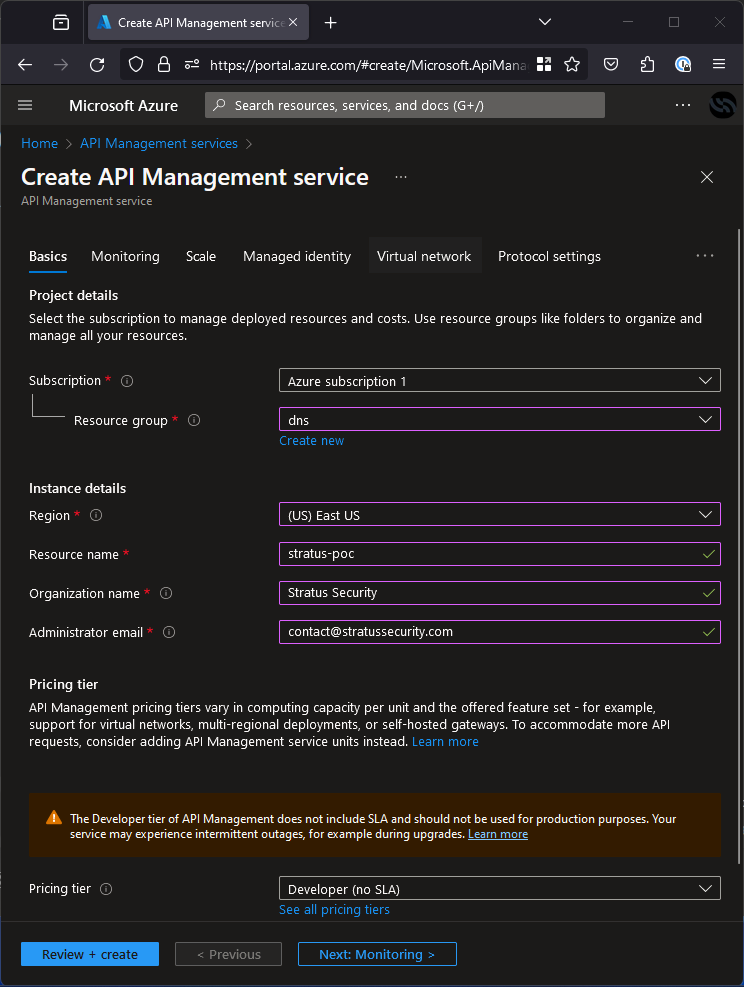Click the QR grid icon in address bar

click(544, 64)
